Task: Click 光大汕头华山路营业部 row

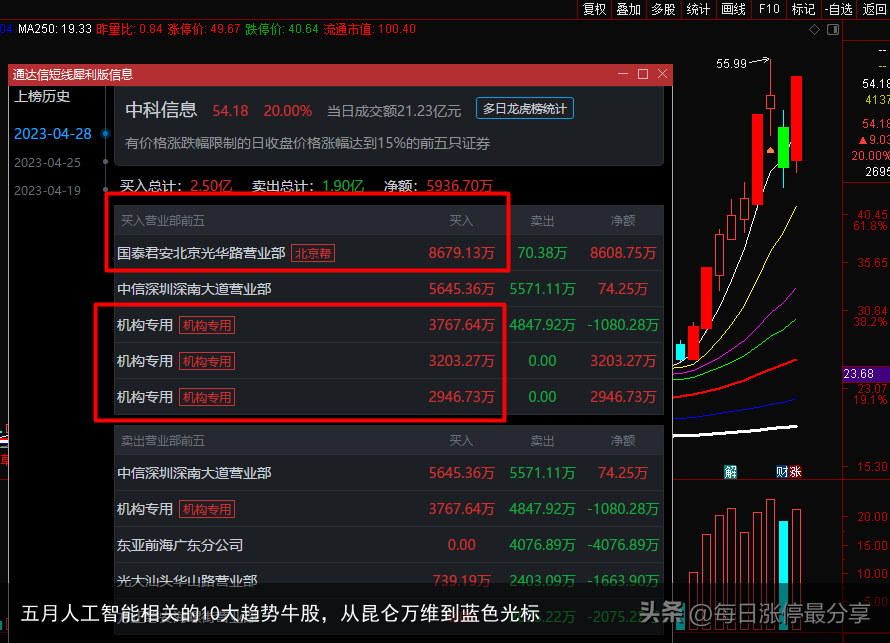Action: pos(389,581)
